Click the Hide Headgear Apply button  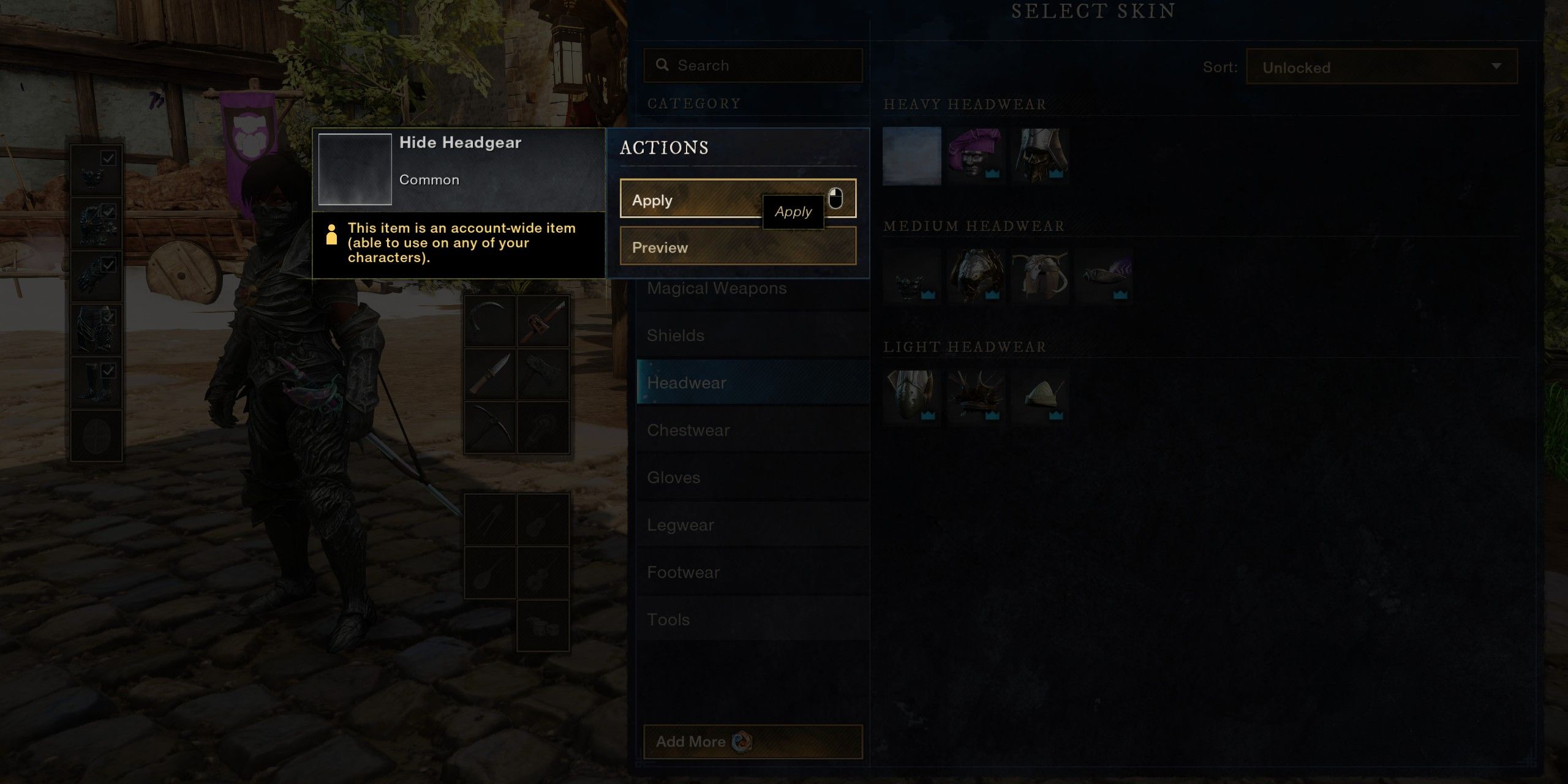point(738,200)
